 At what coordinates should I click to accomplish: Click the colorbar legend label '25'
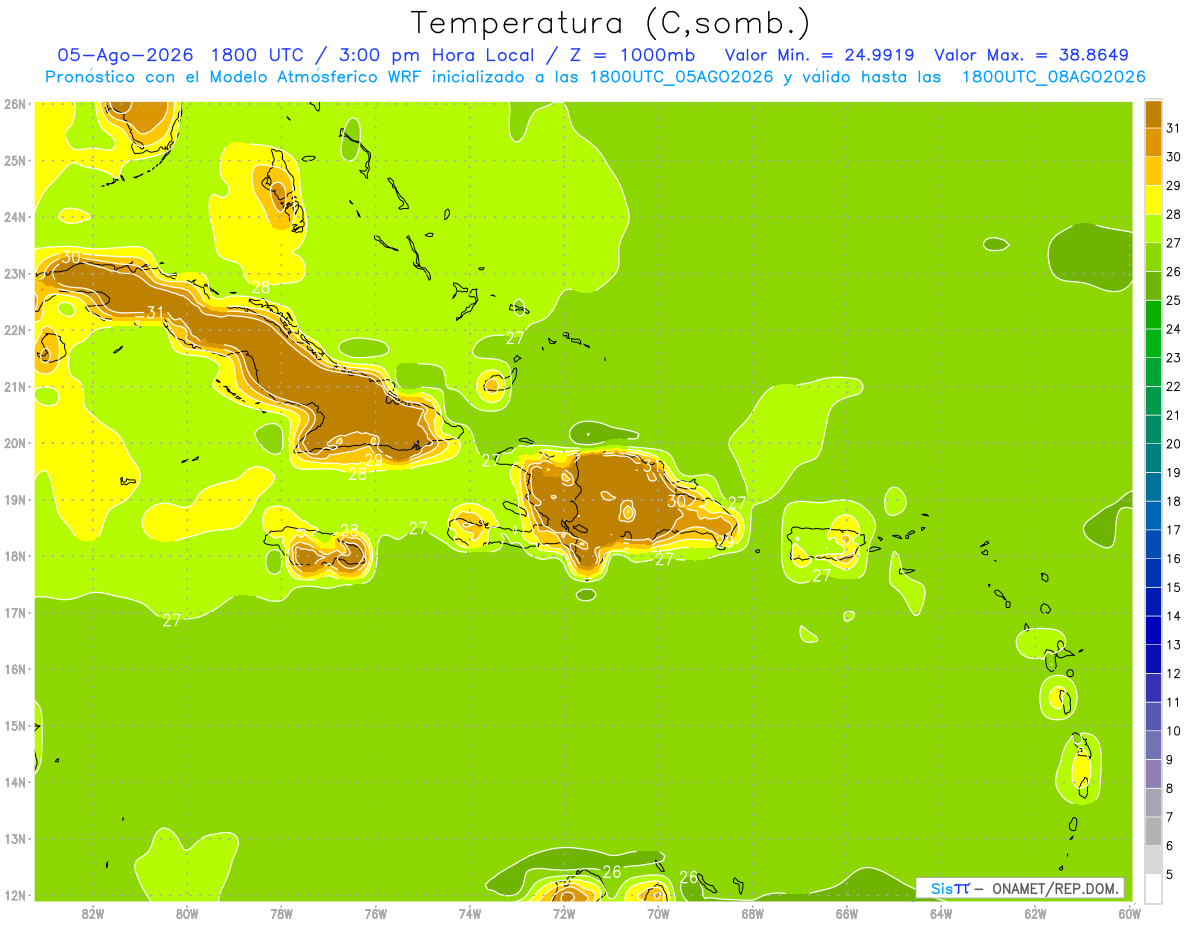tap(1173, 300)
